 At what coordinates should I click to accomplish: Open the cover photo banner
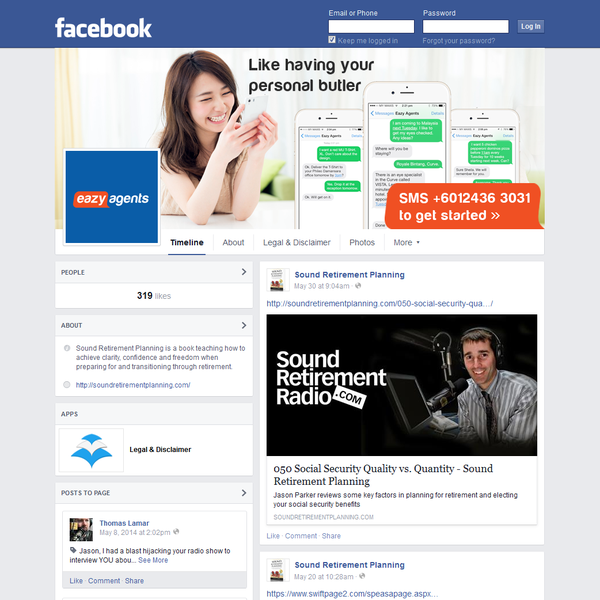coord(300,139)
